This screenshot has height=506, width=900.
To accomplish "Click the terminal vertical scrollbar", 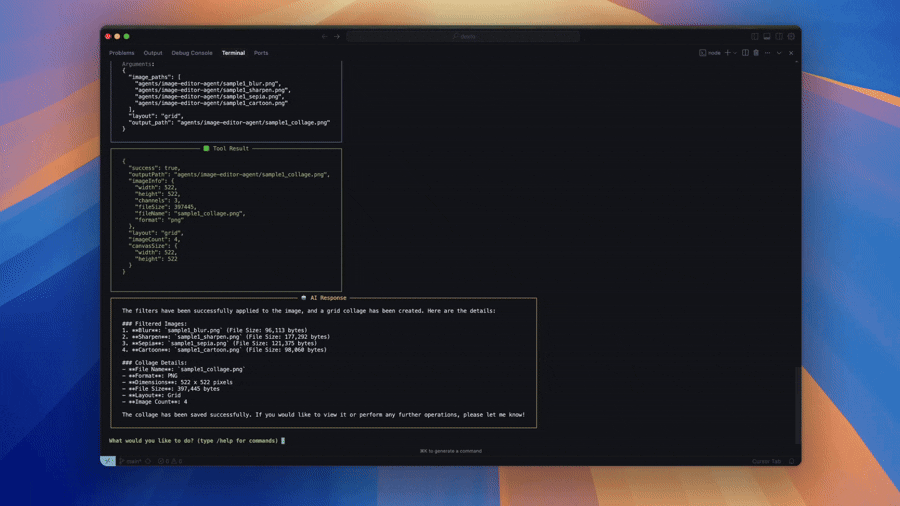I will tap(797, 405).
